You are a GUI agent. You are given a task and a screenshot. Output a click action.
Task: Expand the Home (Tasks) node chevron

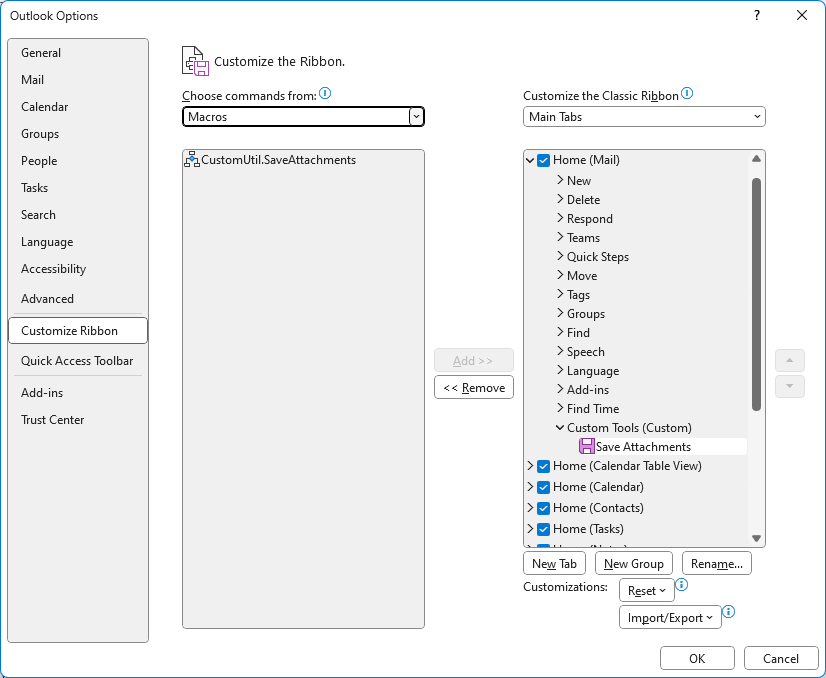pos(530,529)
